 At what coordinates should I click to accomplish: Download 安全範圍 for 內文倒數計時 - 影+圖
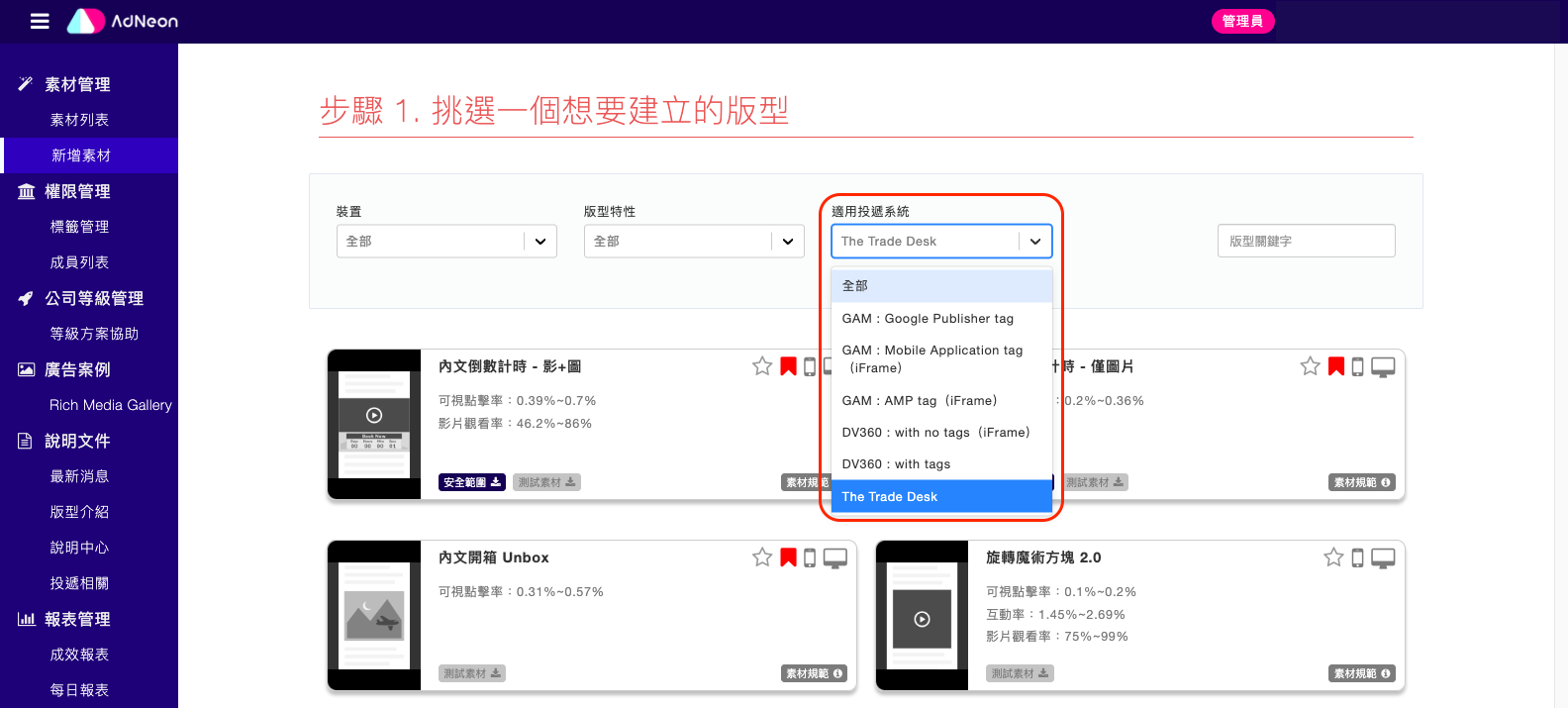[x=472, y=482]
